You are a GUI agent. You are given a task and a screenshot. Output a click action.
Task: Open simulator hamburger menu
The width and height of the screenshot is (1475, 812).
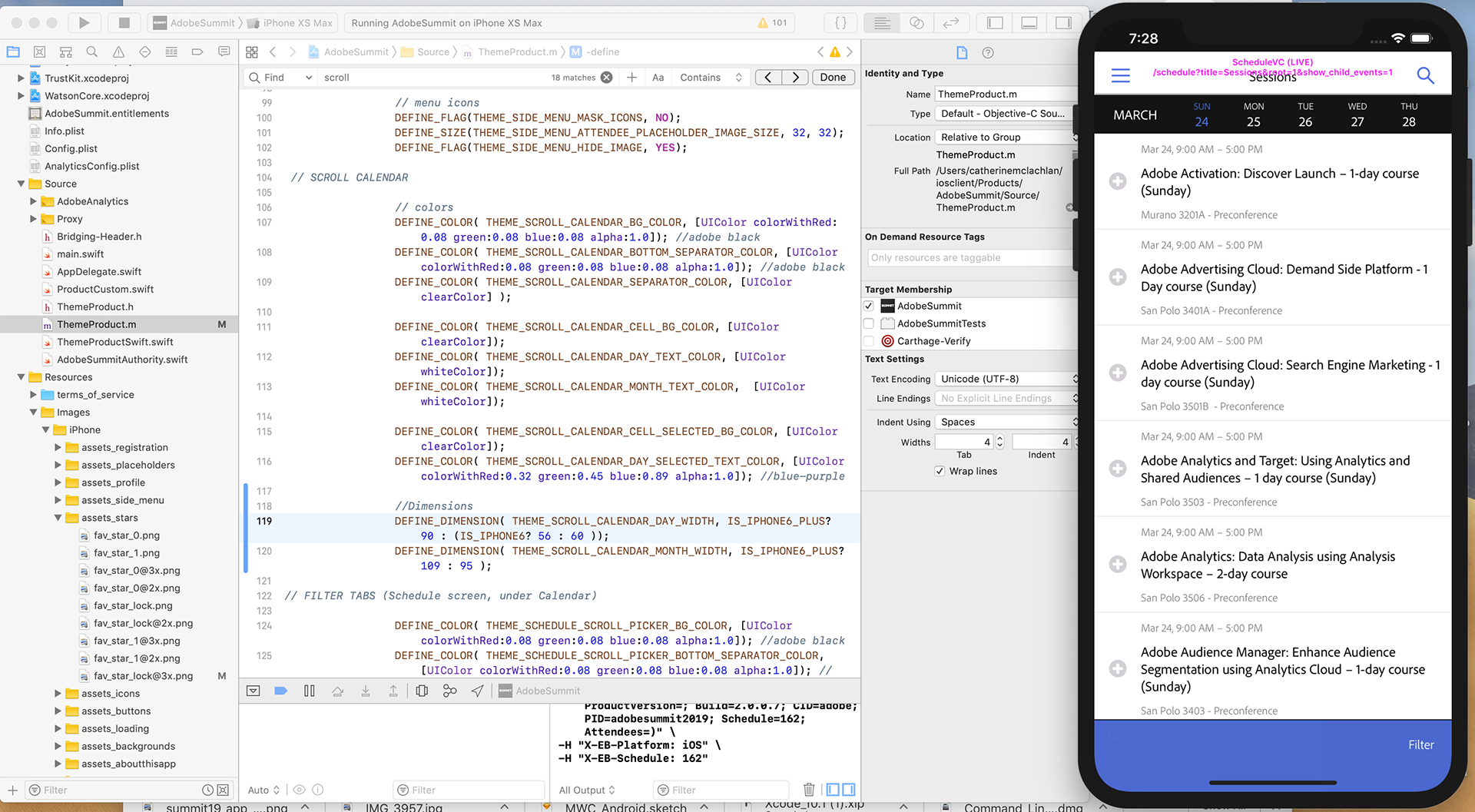click(1120, 75)
